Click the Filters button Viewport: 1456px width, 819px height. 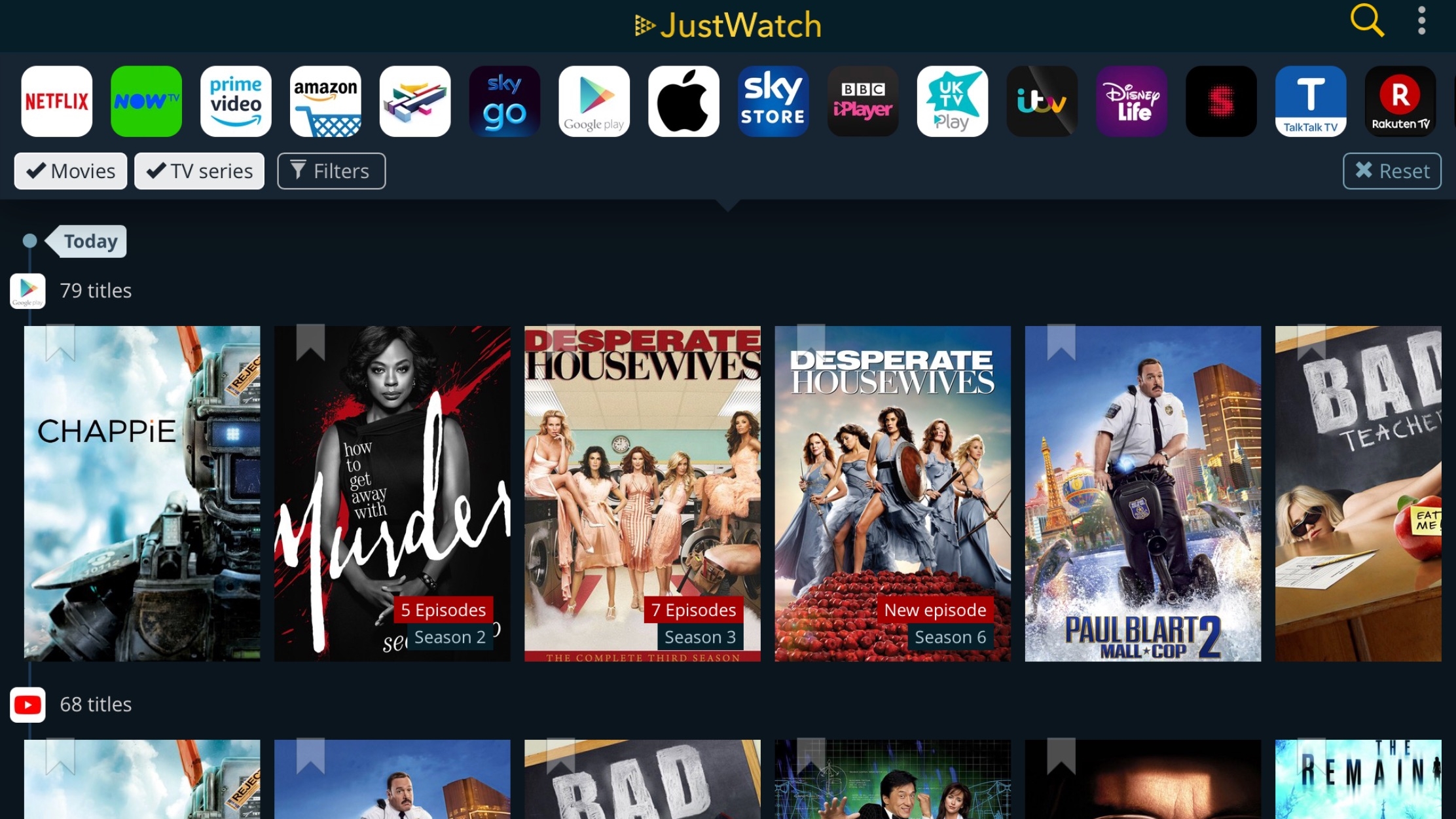click(x=330, y=170)
